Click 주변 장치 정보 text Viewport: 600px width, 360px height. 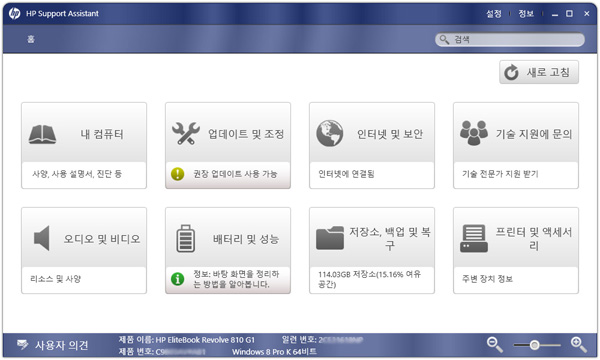488,279
